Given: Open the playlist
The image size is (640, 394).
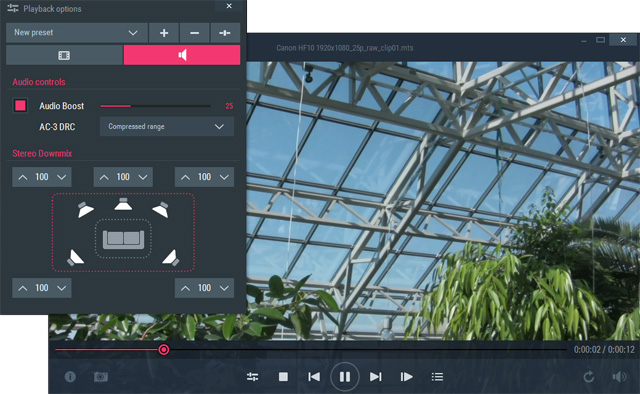Looking at the screenshot, I should coord(437,376).
